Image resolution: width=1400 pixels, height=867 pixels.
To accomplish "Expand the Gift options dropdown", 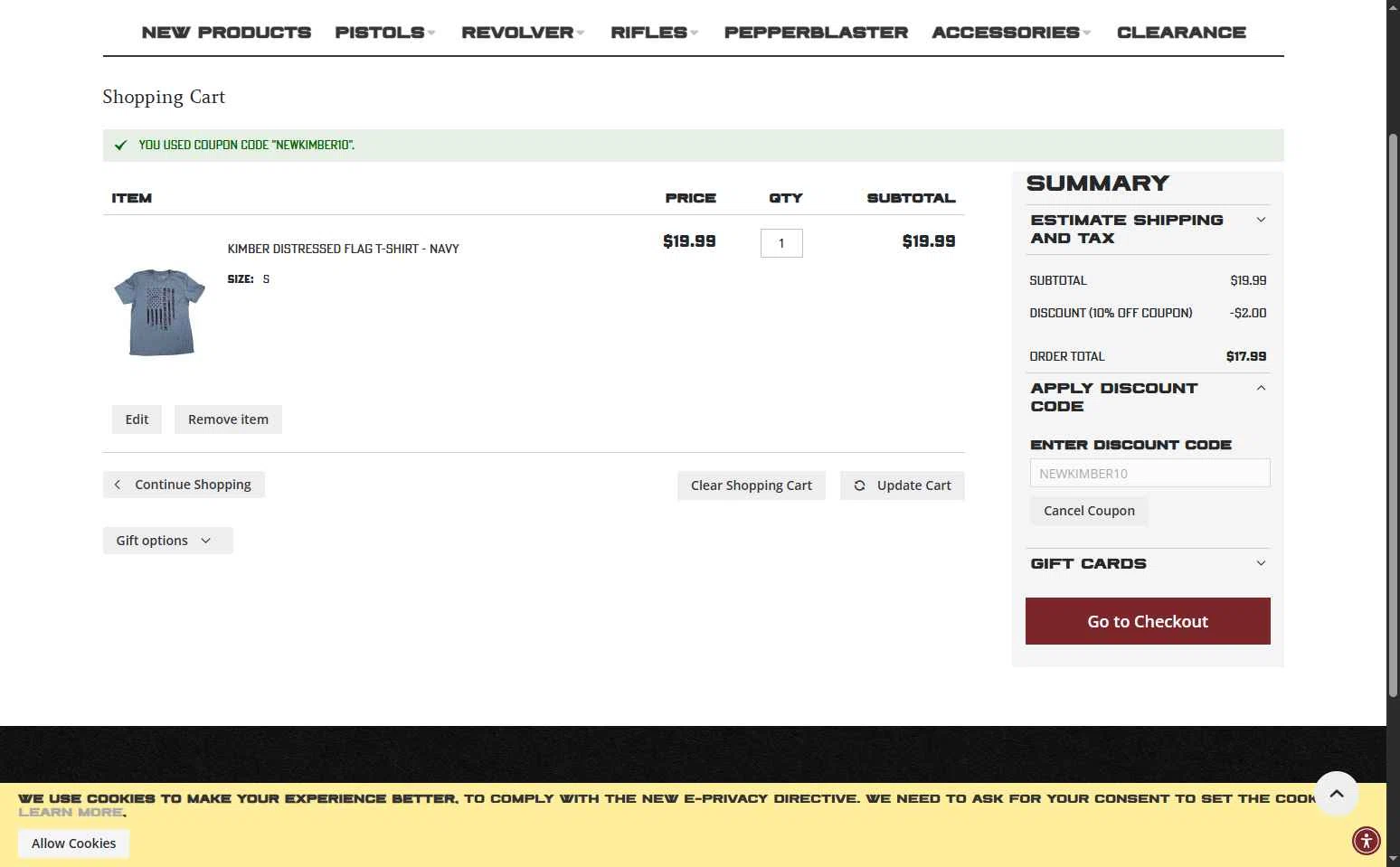I will click(x=167, y=541).
